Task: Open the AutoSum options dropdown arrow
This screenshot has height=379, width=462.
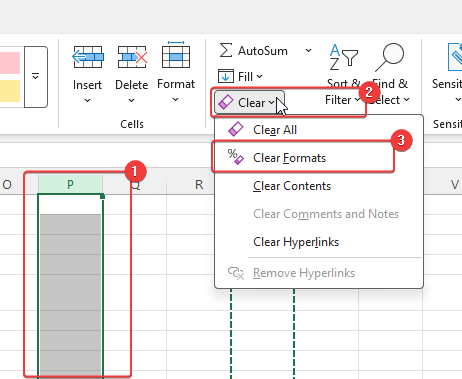Action: (309, 51)
